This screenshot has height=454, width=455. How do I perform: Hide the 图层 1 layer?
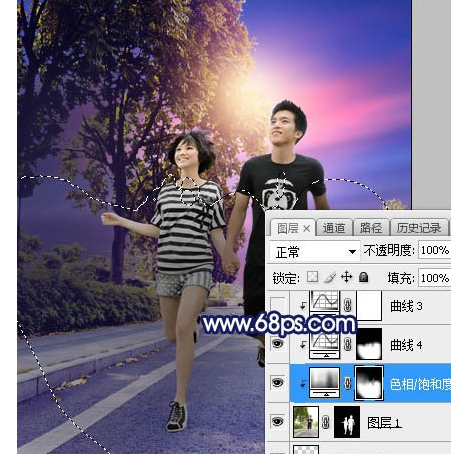(278, 422)
